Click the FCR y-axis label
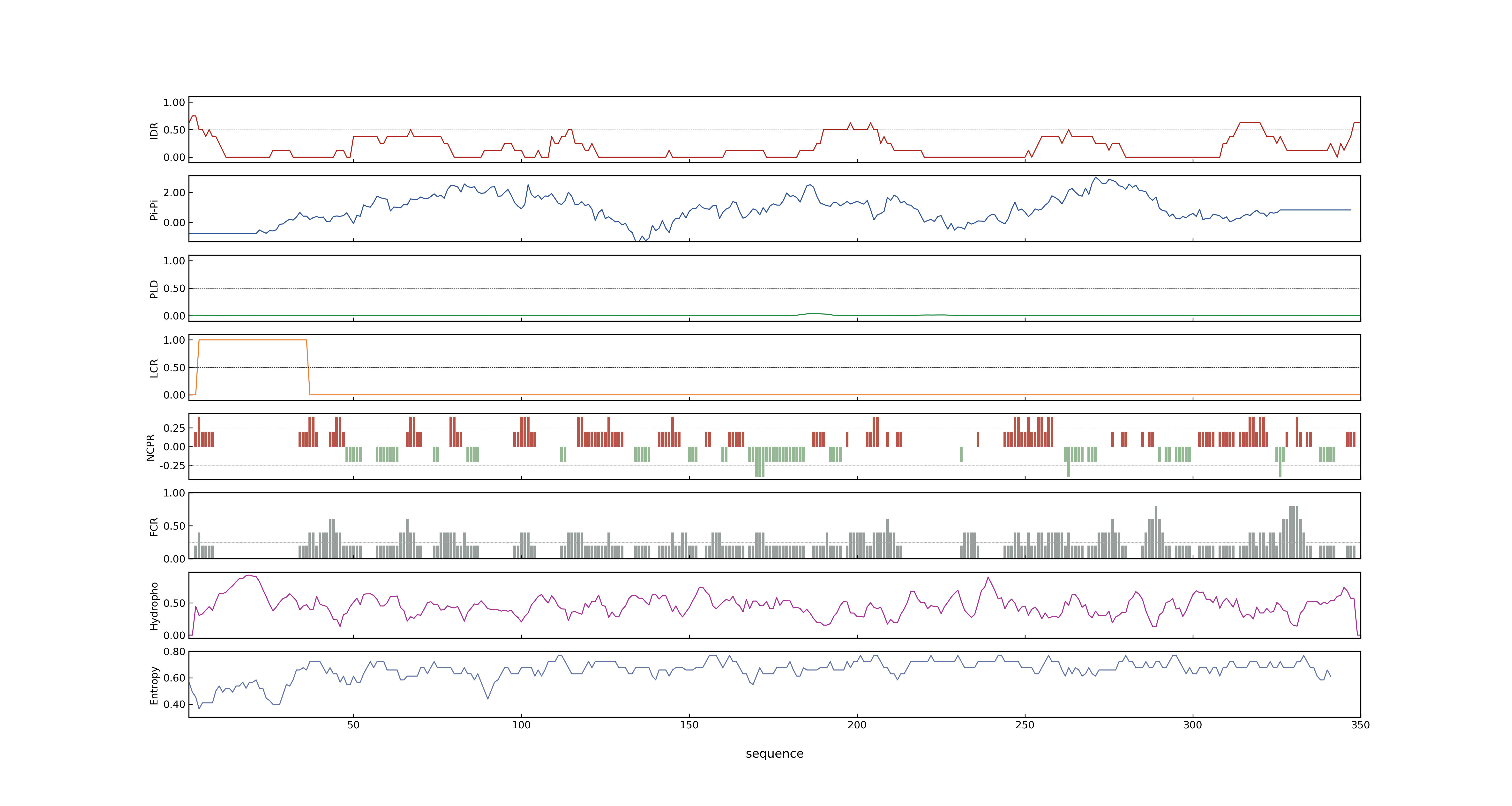 [x=154, y=526]
